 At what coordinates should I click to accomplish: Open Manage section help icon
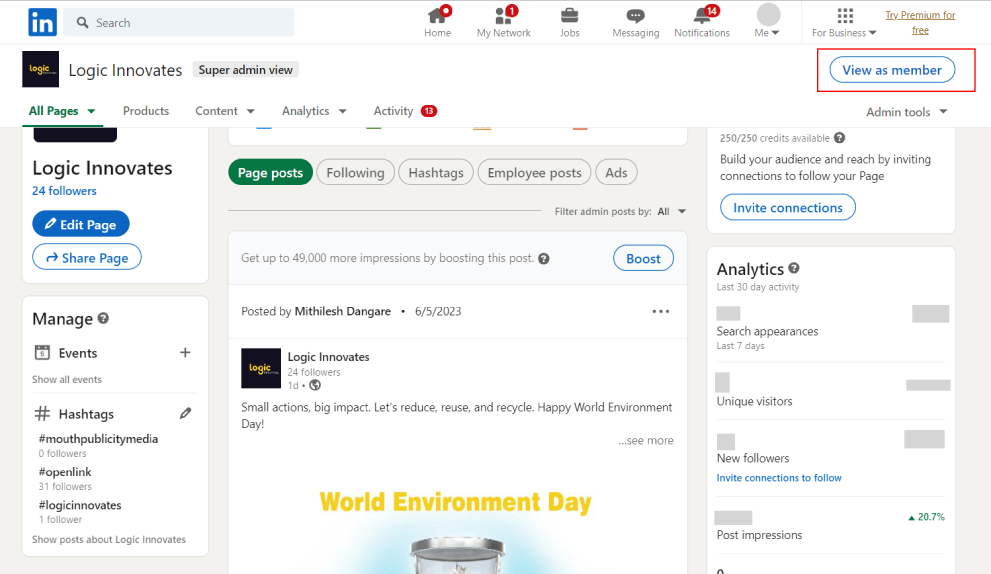pos(104,318)
